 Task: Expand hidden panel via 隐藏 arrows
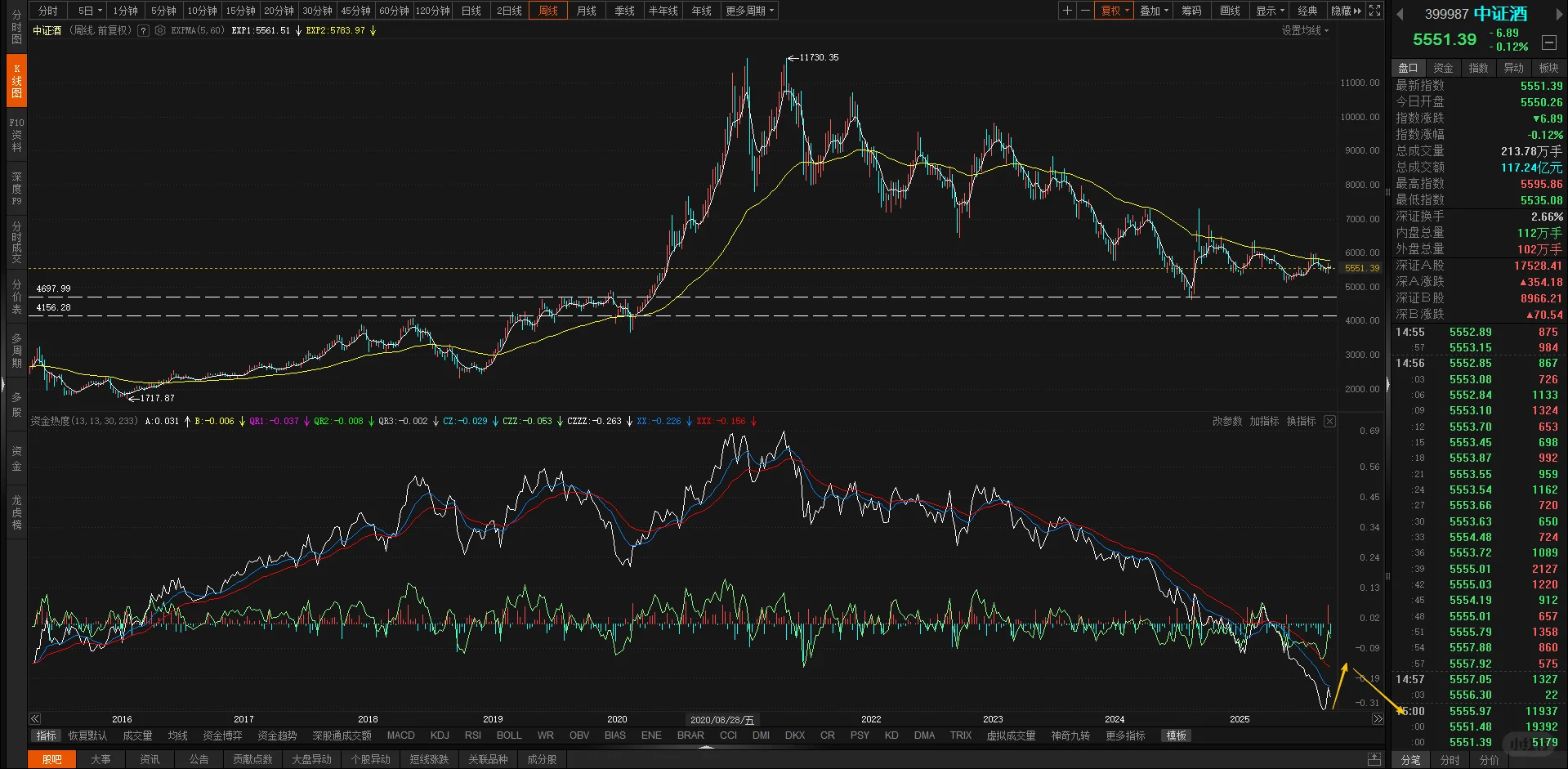point(1346,11)
